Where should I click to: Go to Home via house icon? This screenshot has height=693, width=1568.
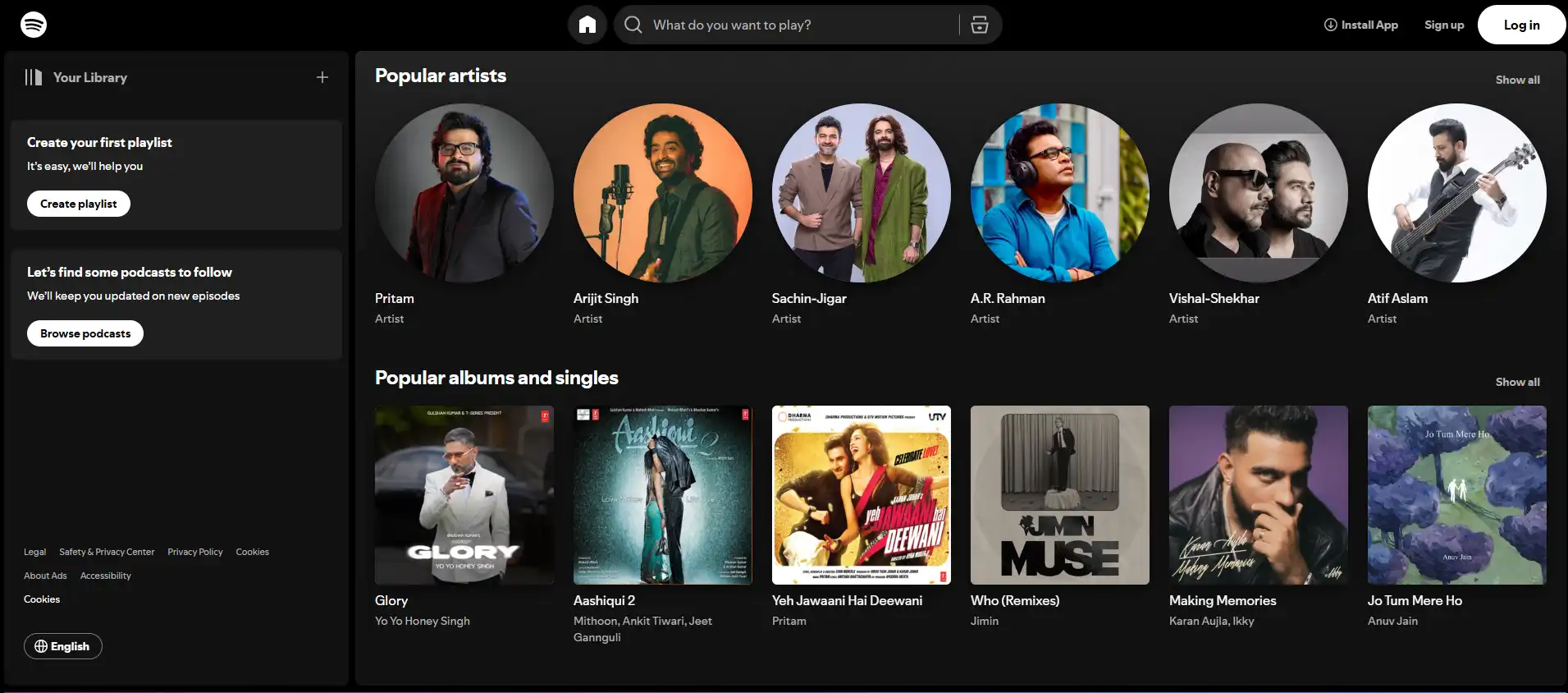point(587,25)
